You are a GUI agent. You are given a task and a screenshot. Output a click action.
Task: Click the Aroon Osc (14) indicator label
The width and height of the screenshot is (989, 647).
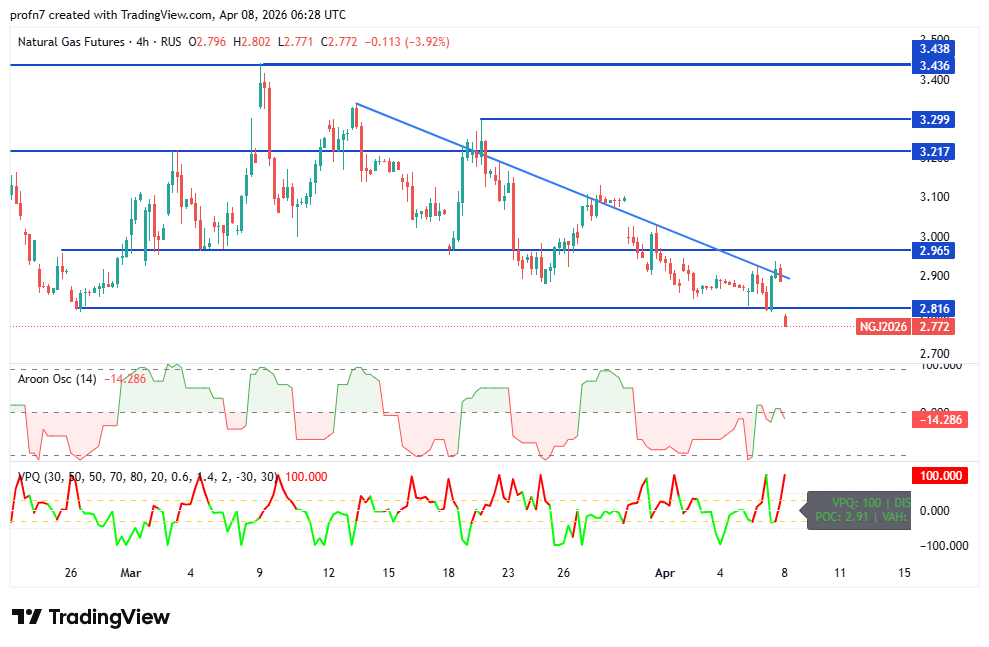tap(57, 379)
